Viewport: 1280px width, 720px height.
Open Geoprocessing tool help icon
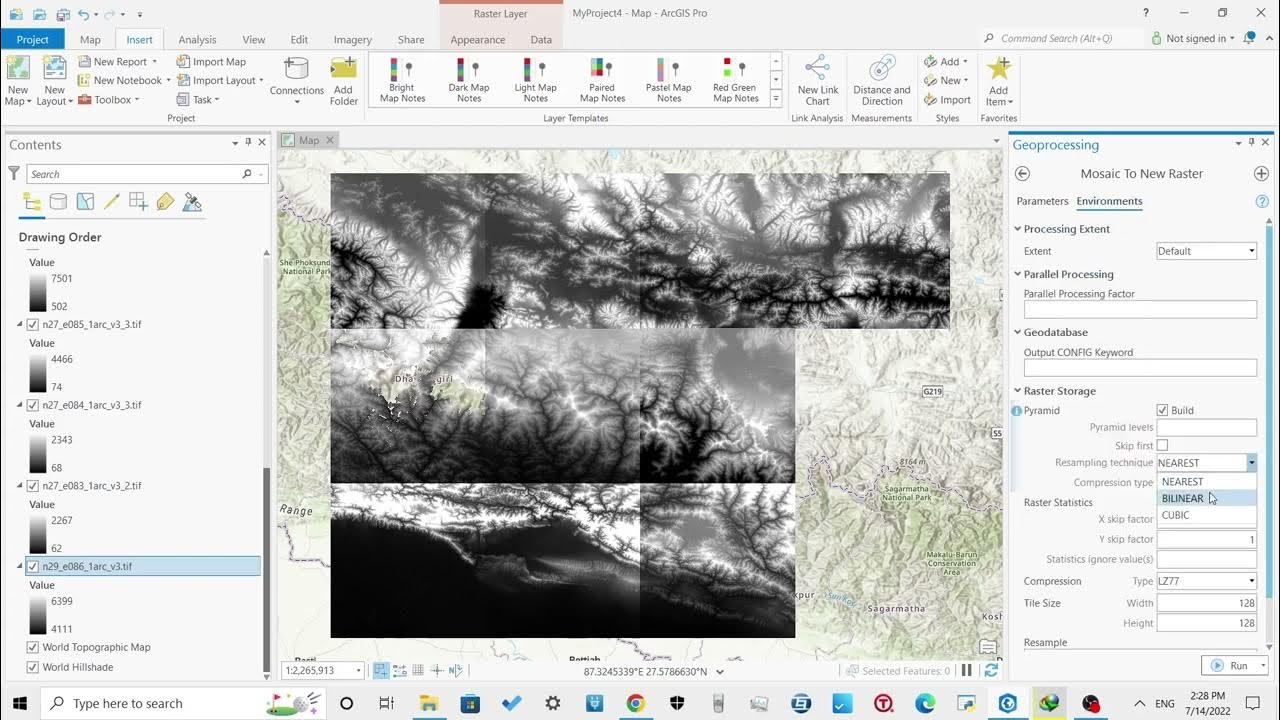[1262, 202]
